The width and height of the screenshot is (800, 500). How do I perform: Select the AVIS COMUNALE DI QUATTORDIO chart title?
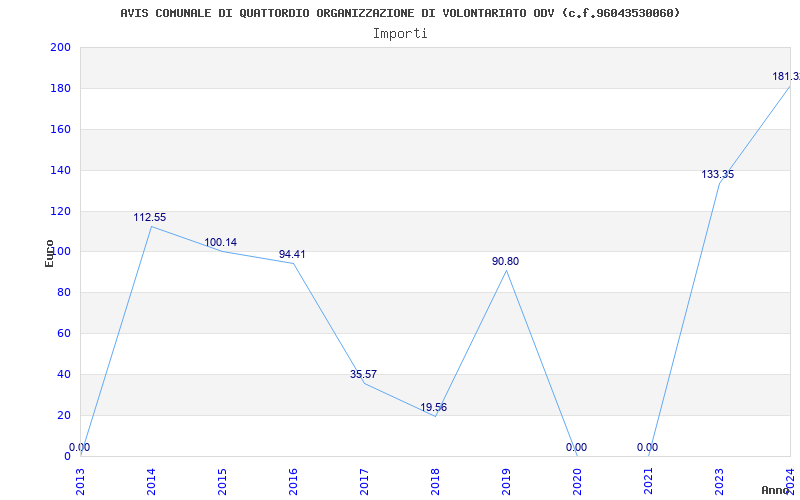point(400,13)
